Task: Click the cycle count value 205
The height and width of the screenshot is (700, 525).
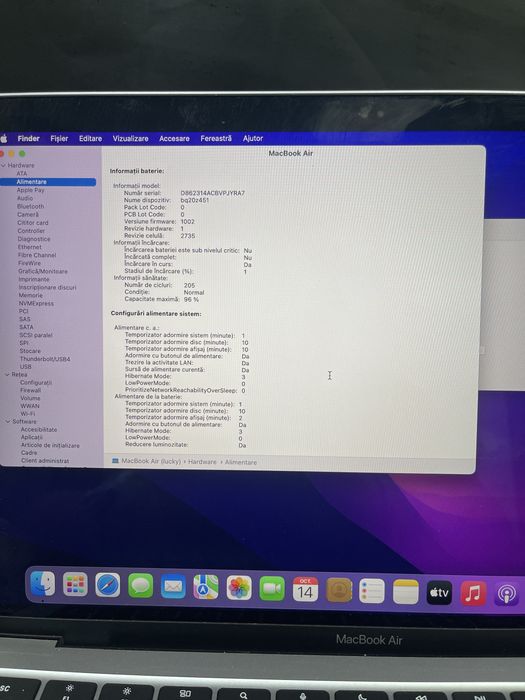Action: (189, 285)
